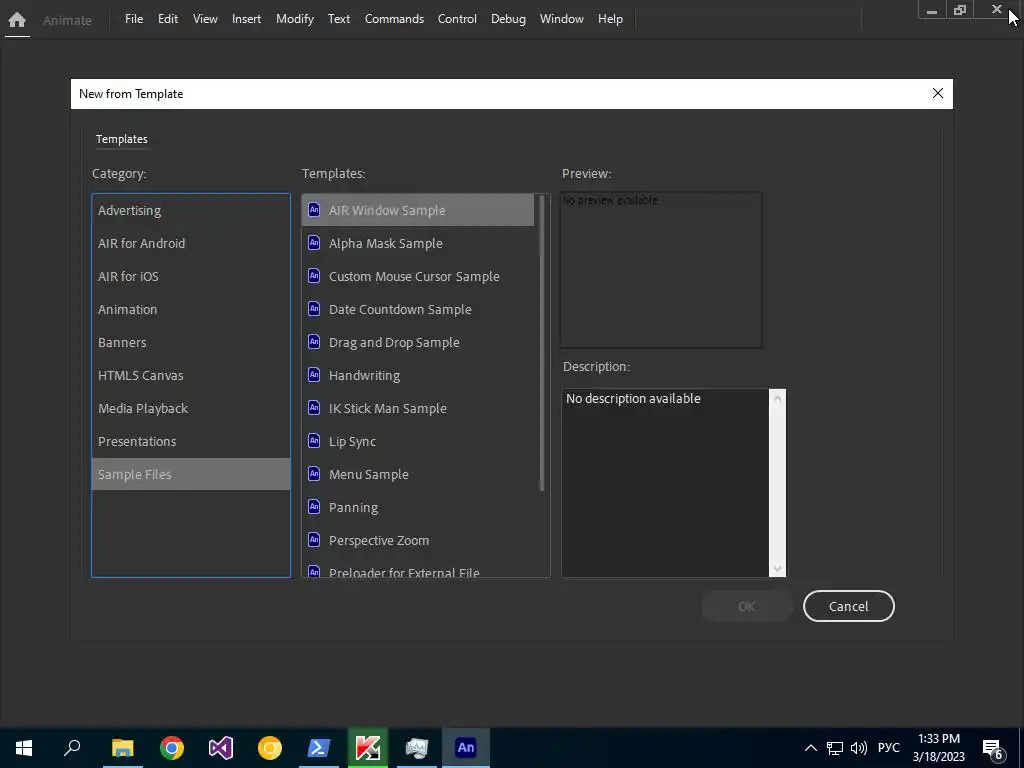The image size is (1024, 768).
Task: Open the Commands menu
Action: click(394, 19)
